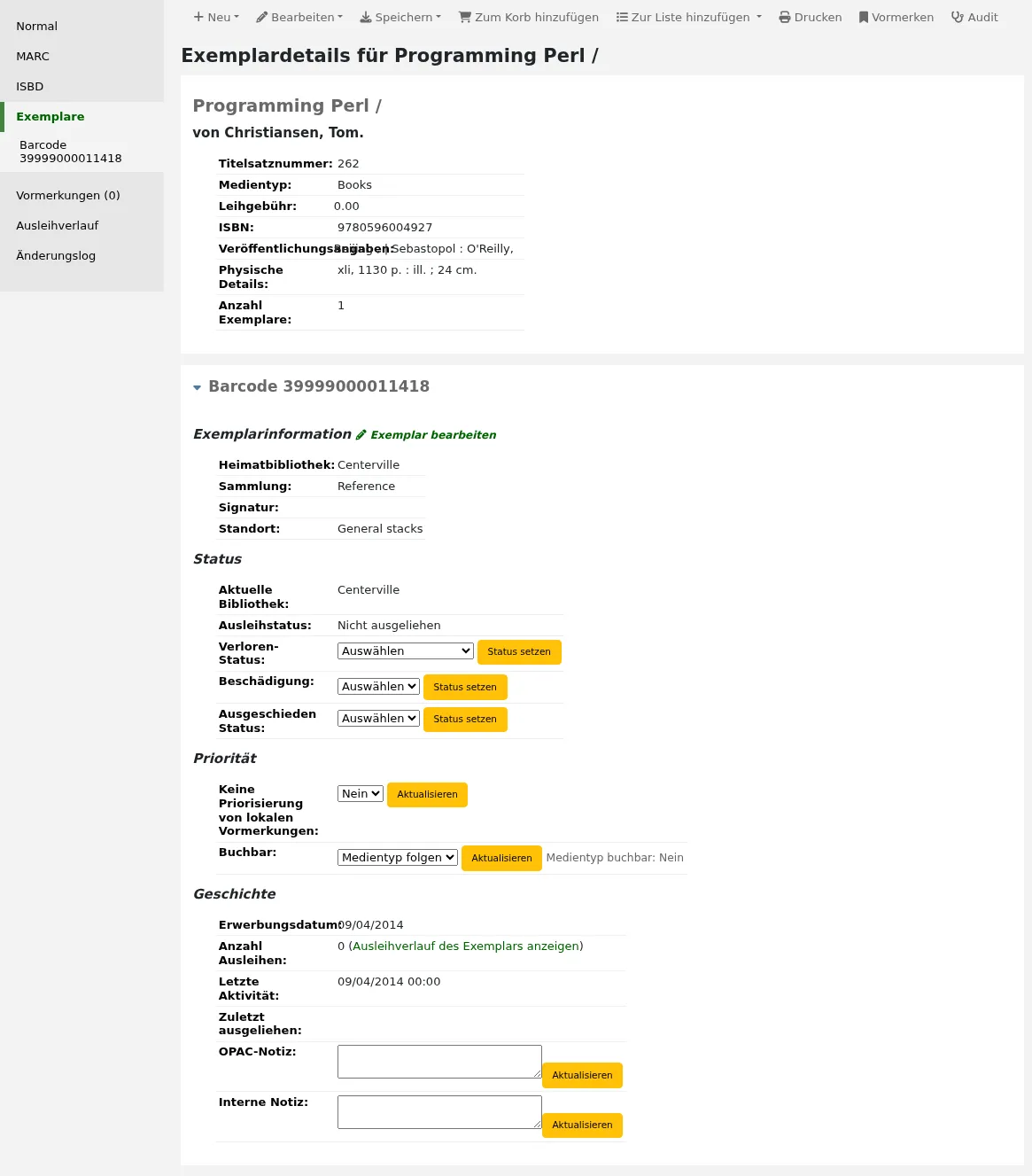This screenshot has height=1176, width=1032.
Task: Open the Verloren-Status dropdown
Action: point(406,651)
